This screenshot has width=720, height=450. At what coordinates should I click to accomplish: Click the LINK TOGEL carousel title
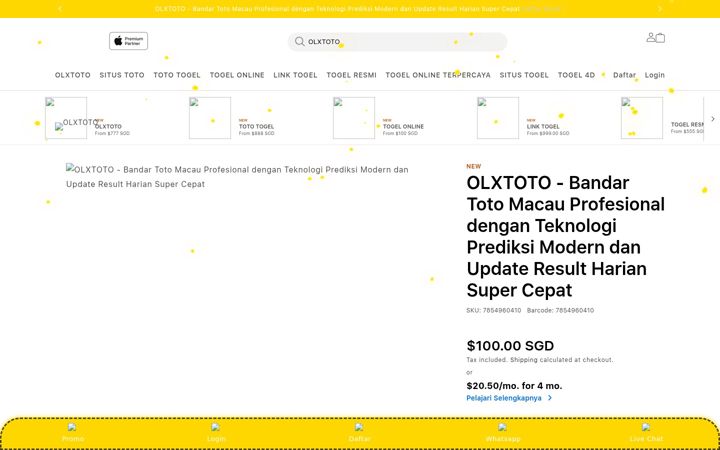[543, 126]
